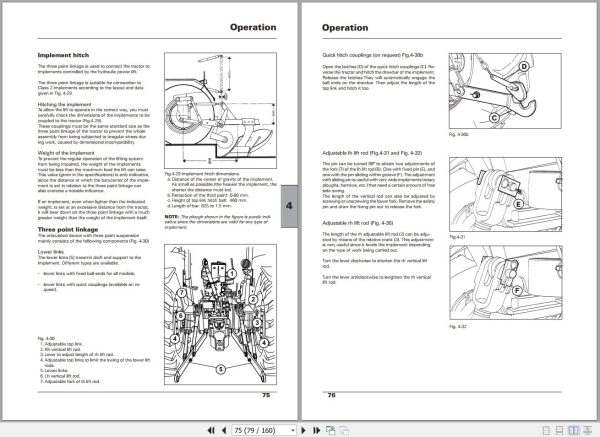Image resolution: width=600 pixels, height=437 pixels.
Task: Click the chapter 4 thumb tab
Action: click(289, 206)
